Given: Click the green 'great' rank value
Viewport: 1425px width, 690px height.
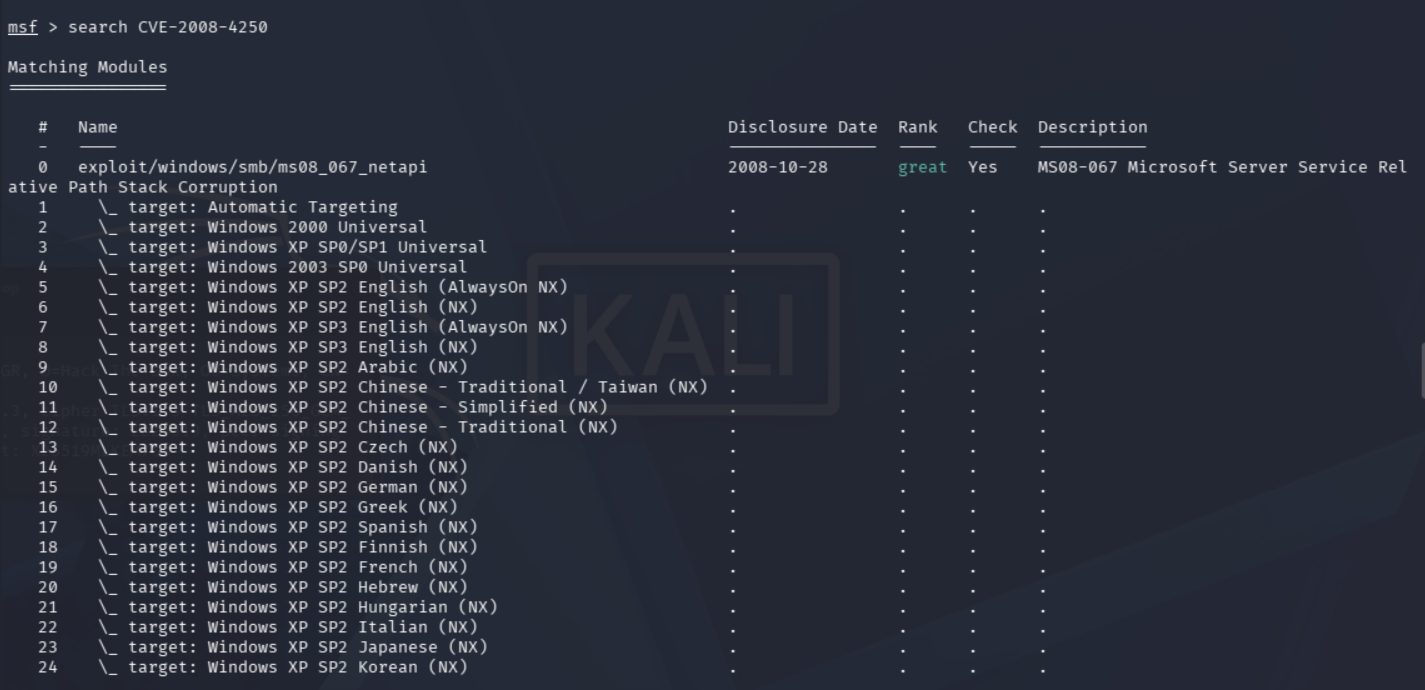Looking at the screenshot, I should 923,167.
